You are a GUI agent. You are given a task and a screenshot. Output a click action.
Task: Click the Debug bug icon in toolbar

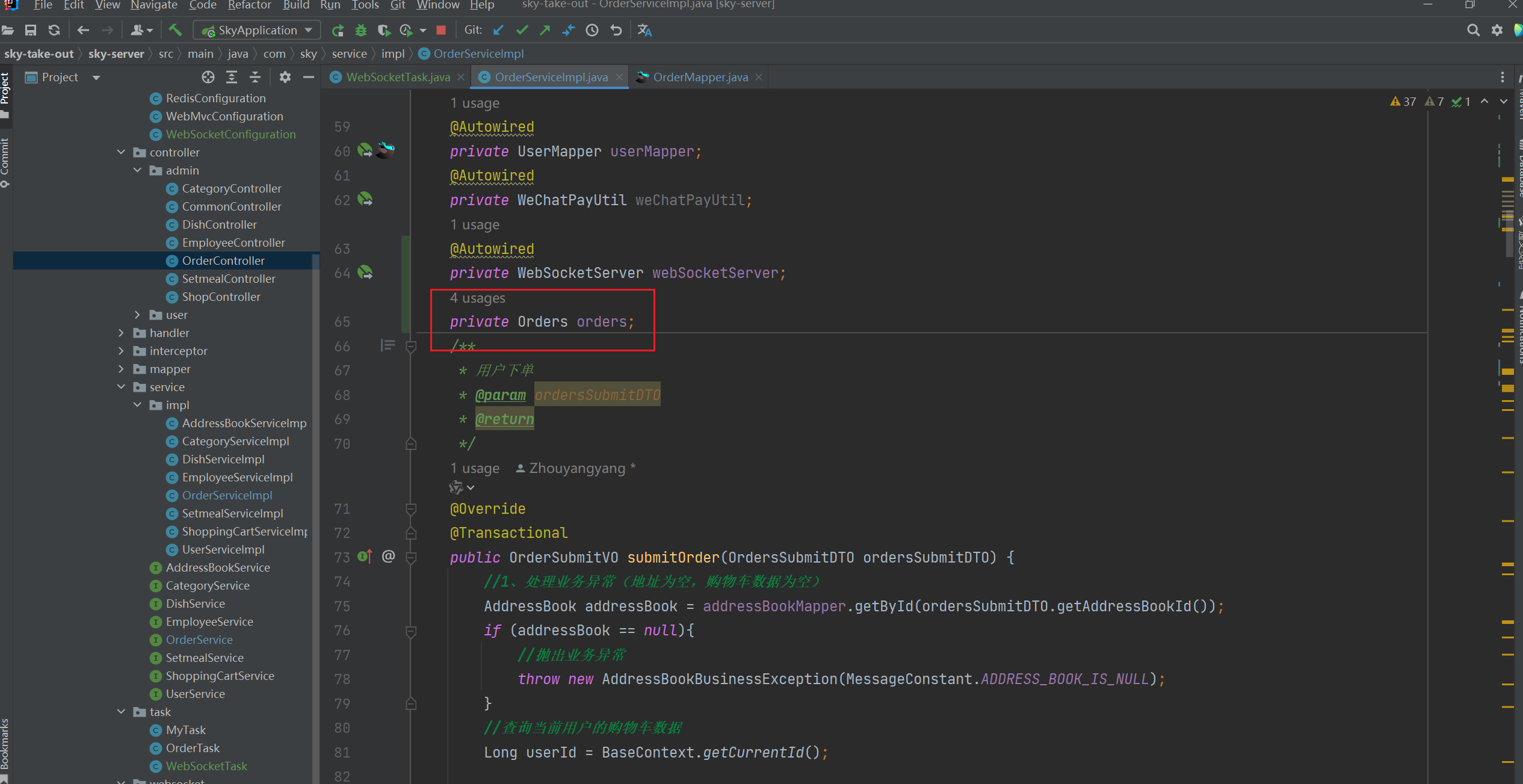[361, 30]
